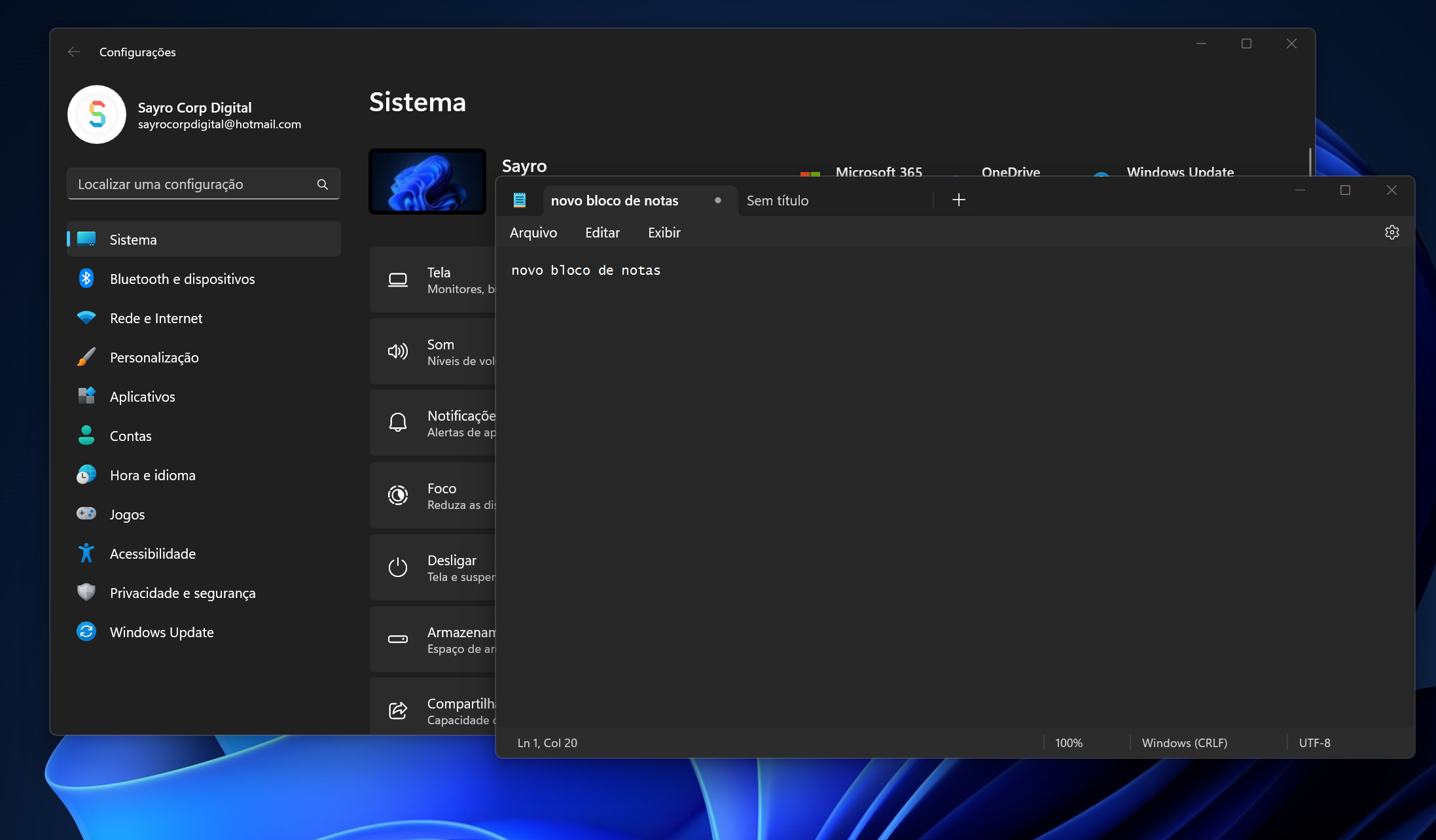The width and height of the screenshot is (1436, 840).
Task: Click the Acessibilidade figure icon
Action: click(x=86, y=553)
